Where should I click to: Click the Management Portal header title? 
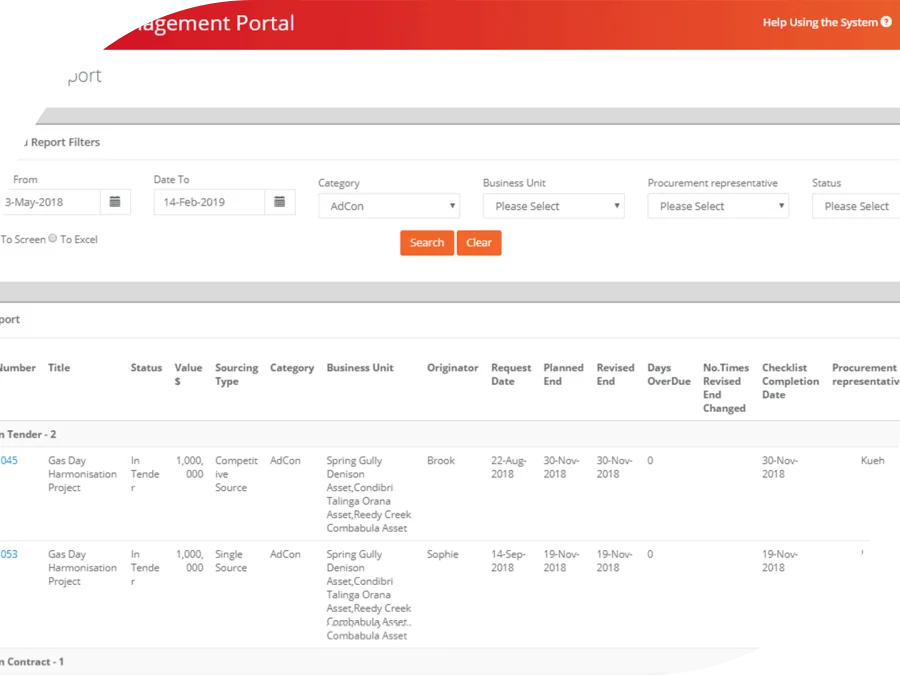(215, 24)
